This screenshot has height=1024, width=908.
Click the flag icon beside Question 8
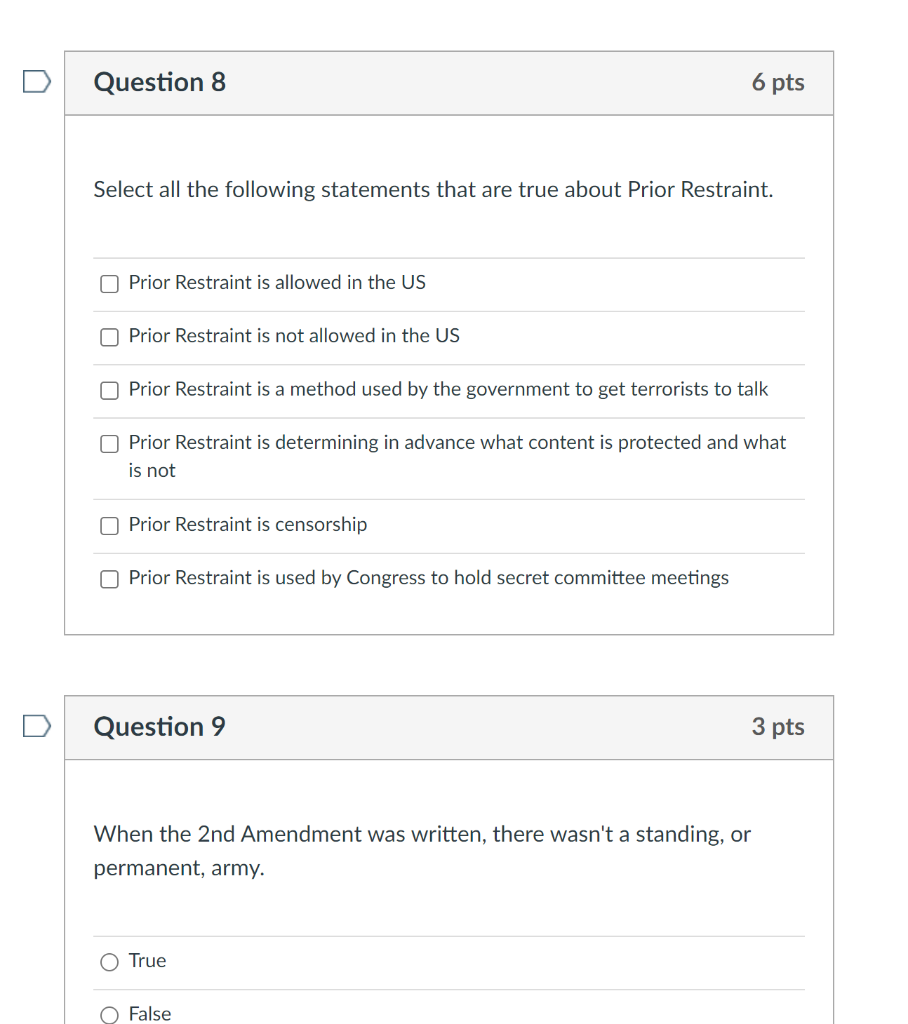tap(35, 81)
